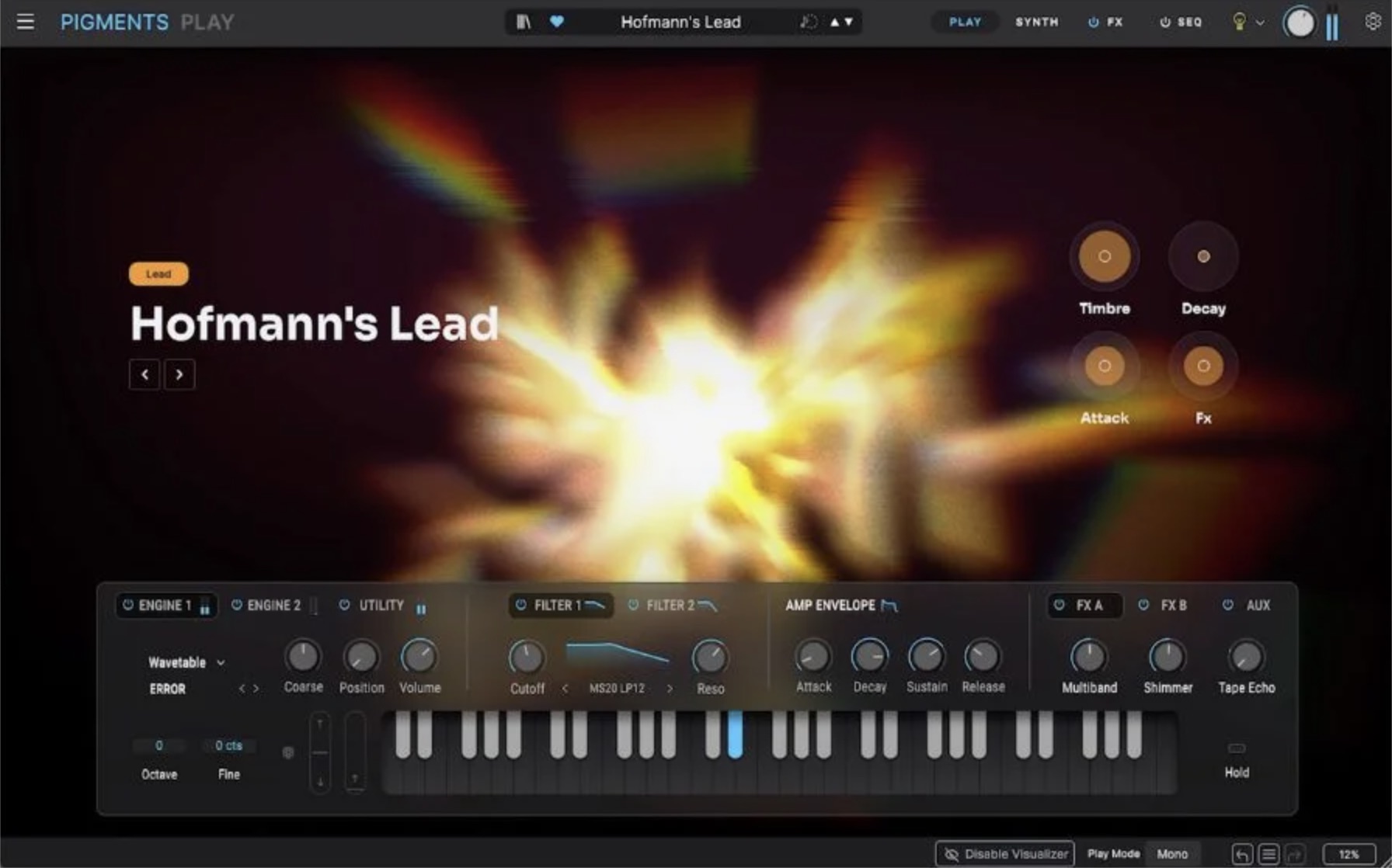1392x868 pixels.
Task: Select the next preset with down arrow
Action: (848, 22)
